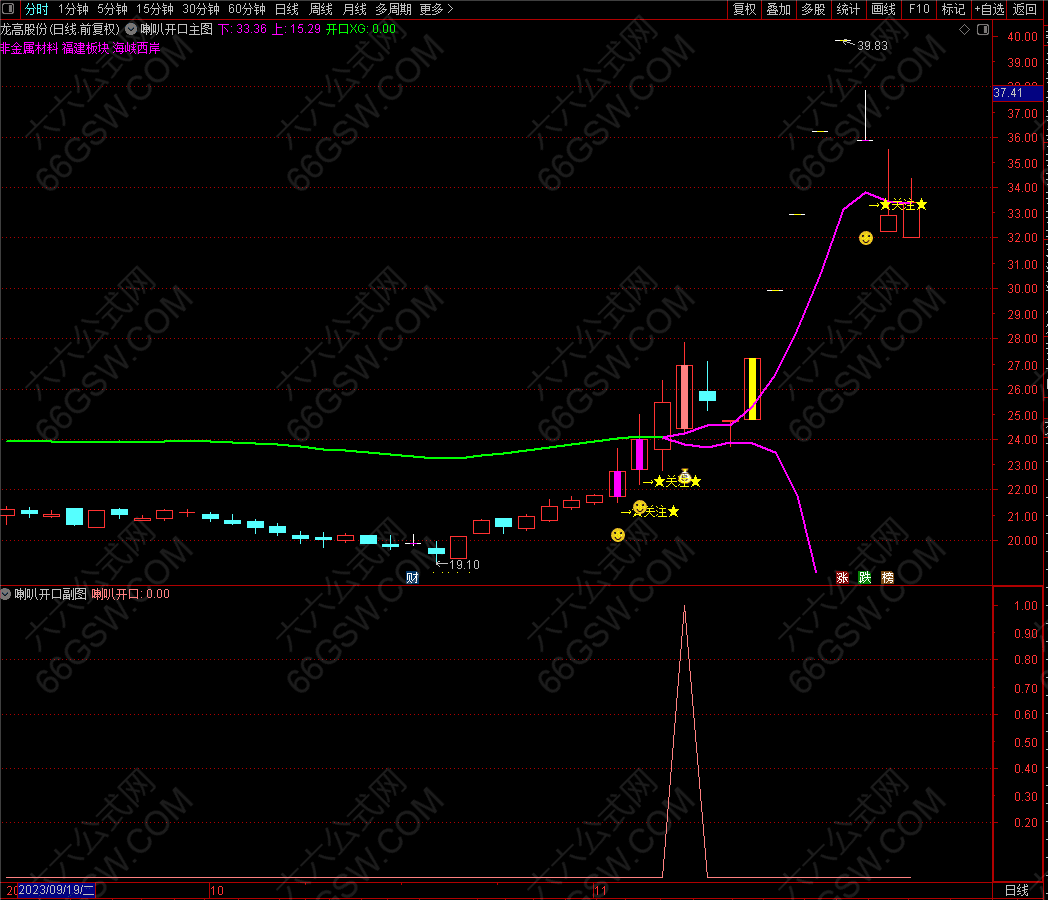This screenshot has height=900, width=1048.
Task: Switch to 分时 view
Action: pyautogui.click(x=37, y=9)
